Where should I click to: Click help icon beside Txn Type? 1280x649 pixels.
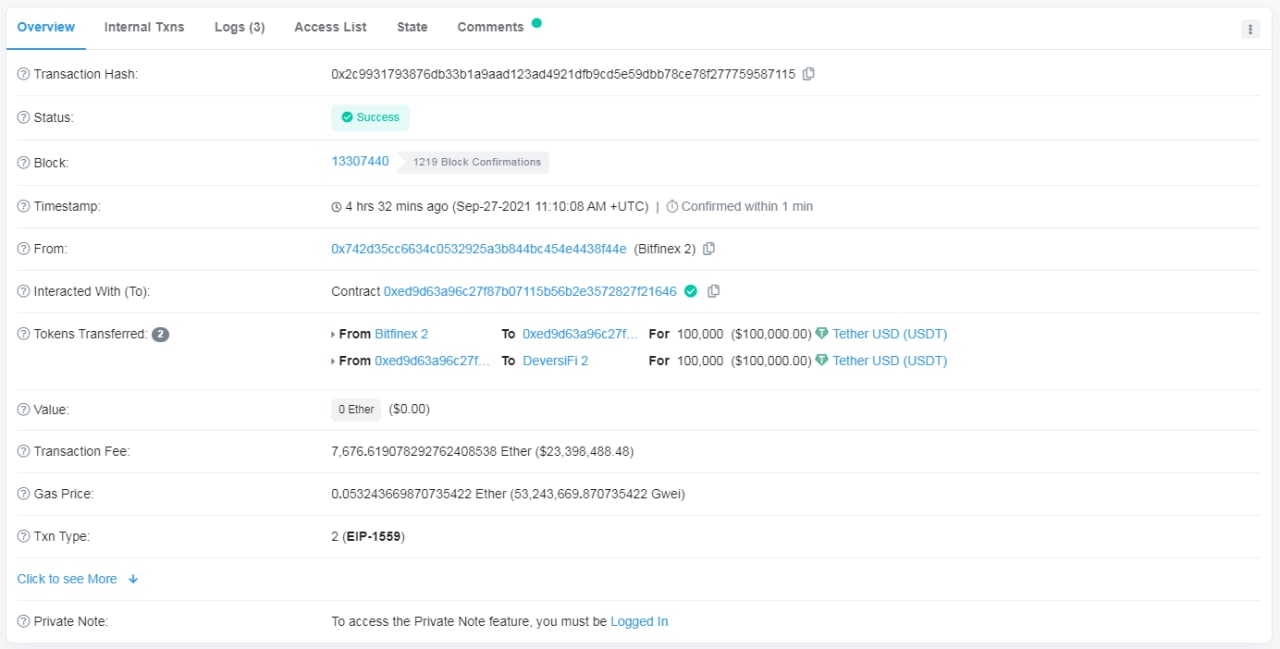pyautogui.click(x=24, y=537)
